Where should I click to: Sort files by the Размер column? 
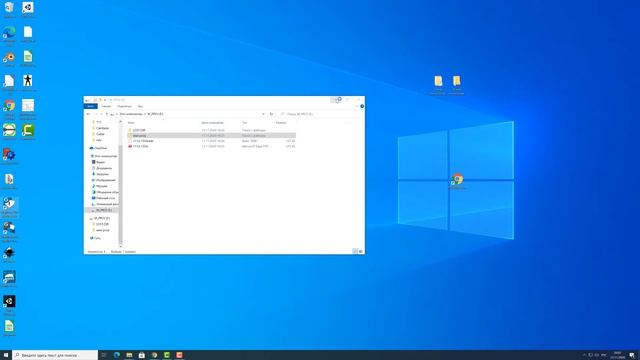(x=281, y=122)
